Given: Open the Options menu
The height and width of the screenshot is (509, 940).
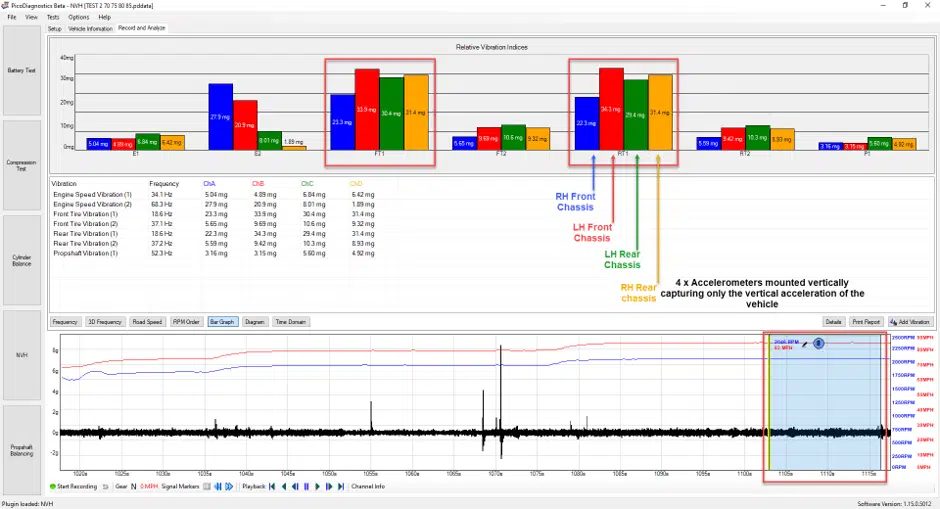Looking at the screenshot, I should pyautogui.click(x=79, y=17).
